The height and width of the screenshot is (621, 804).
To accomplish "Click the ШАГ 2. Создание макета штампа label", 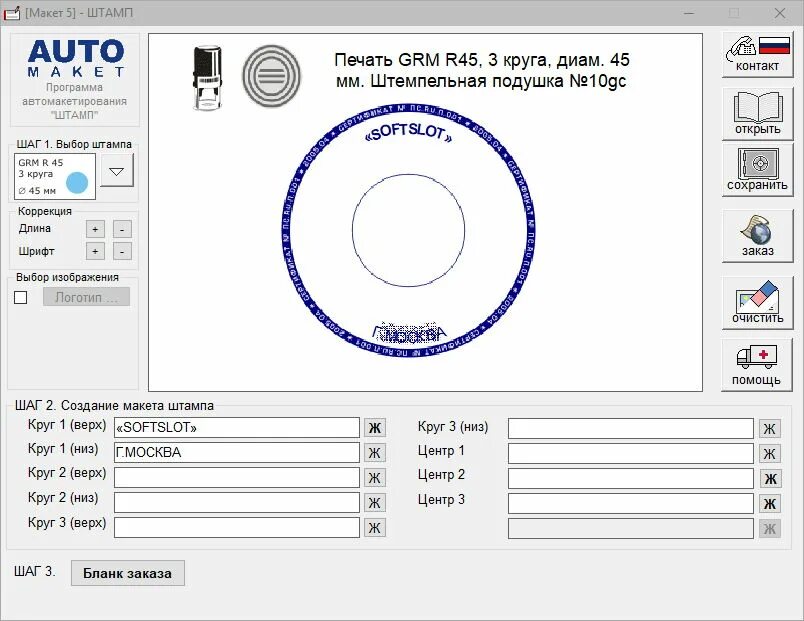I will 114,405.
